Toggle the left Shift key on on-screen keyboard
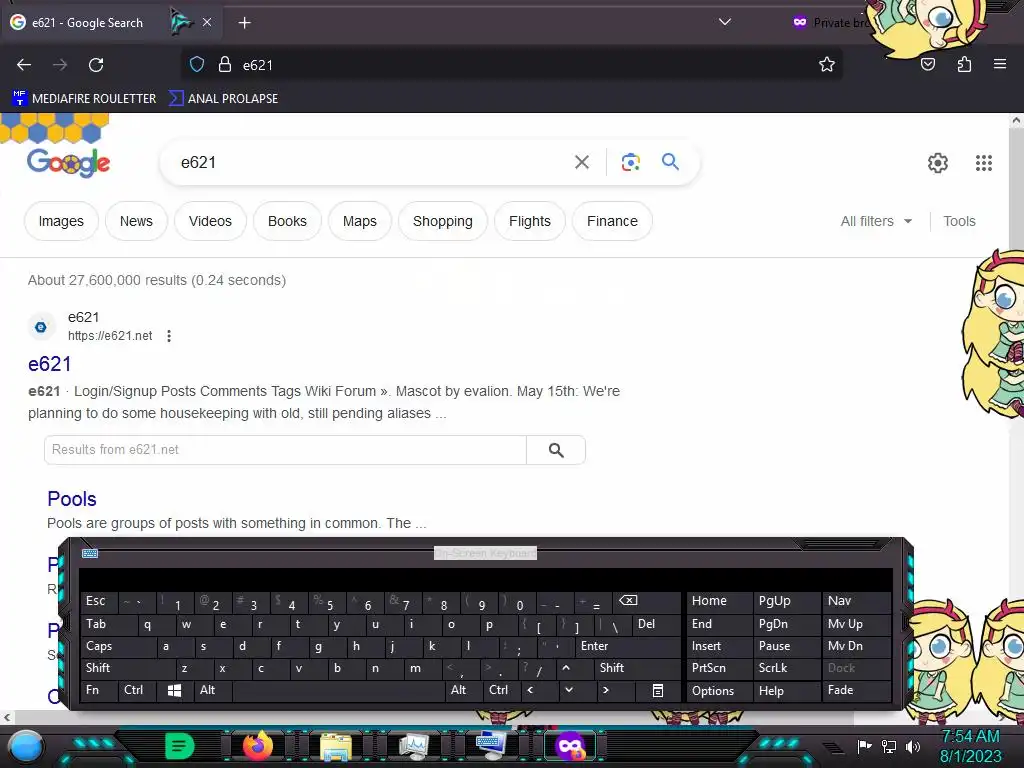This screenshot has height=768, width=1024. point(128,668)
